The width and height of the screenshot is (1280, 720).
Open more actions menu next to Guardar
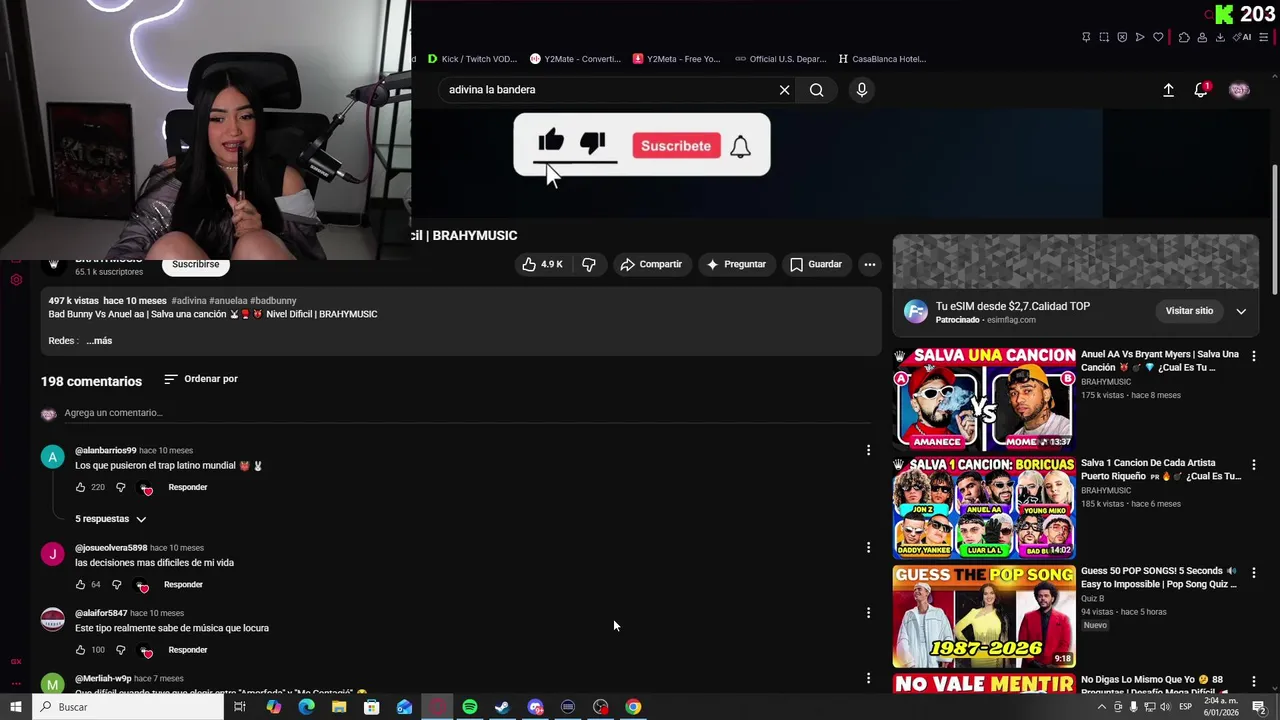[x=870, y=264]
